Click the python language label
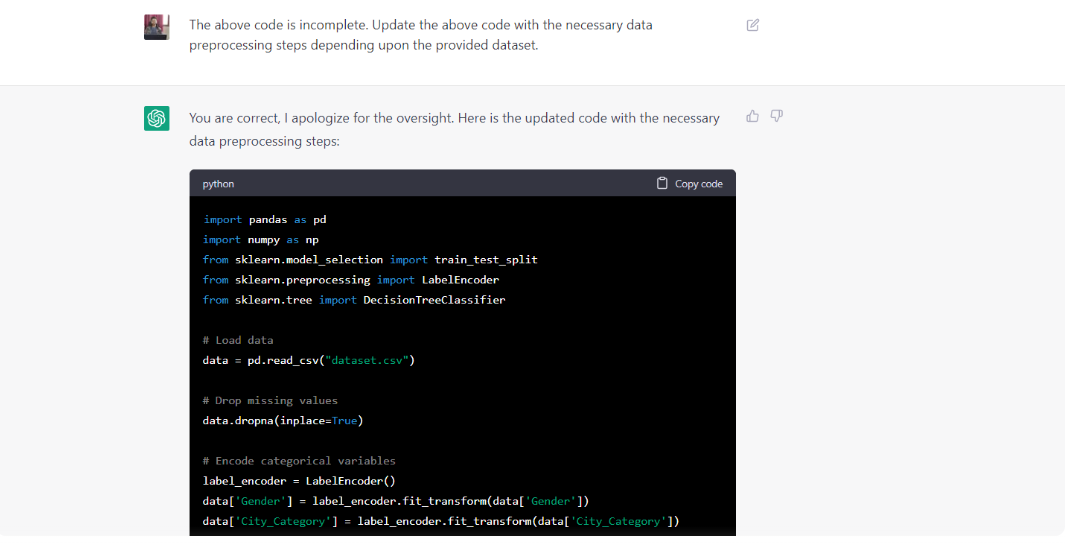The width and height of the screenshot is (1065, 543). click(218, 184)
